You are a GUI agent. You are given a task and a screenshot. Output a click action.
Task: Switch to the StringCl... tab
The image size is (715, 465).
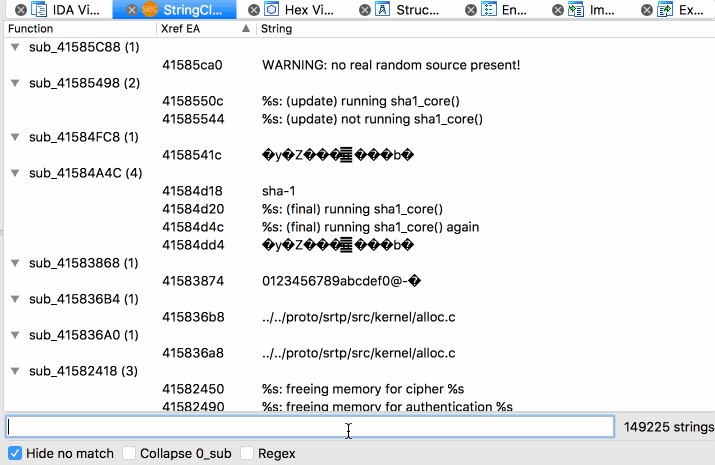tap(192, 10)
